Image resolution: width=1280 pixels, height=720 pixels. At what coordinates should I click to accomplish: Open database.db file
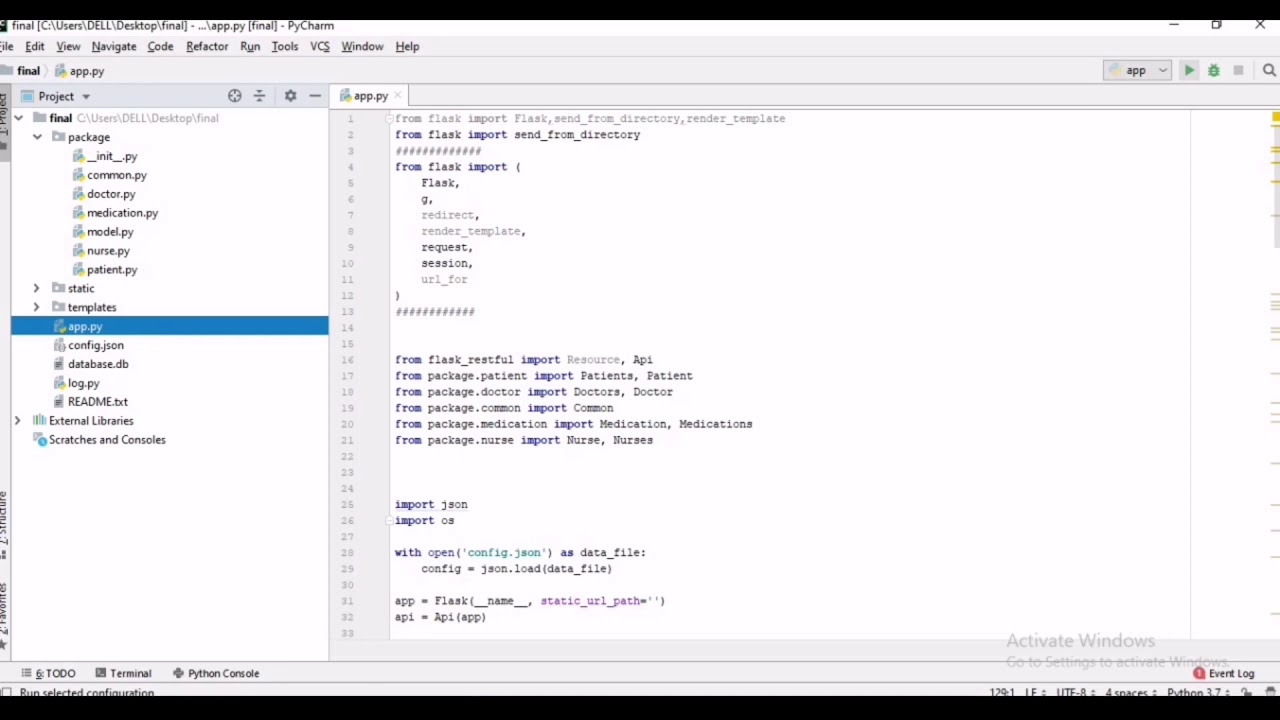tap(90, 364)
